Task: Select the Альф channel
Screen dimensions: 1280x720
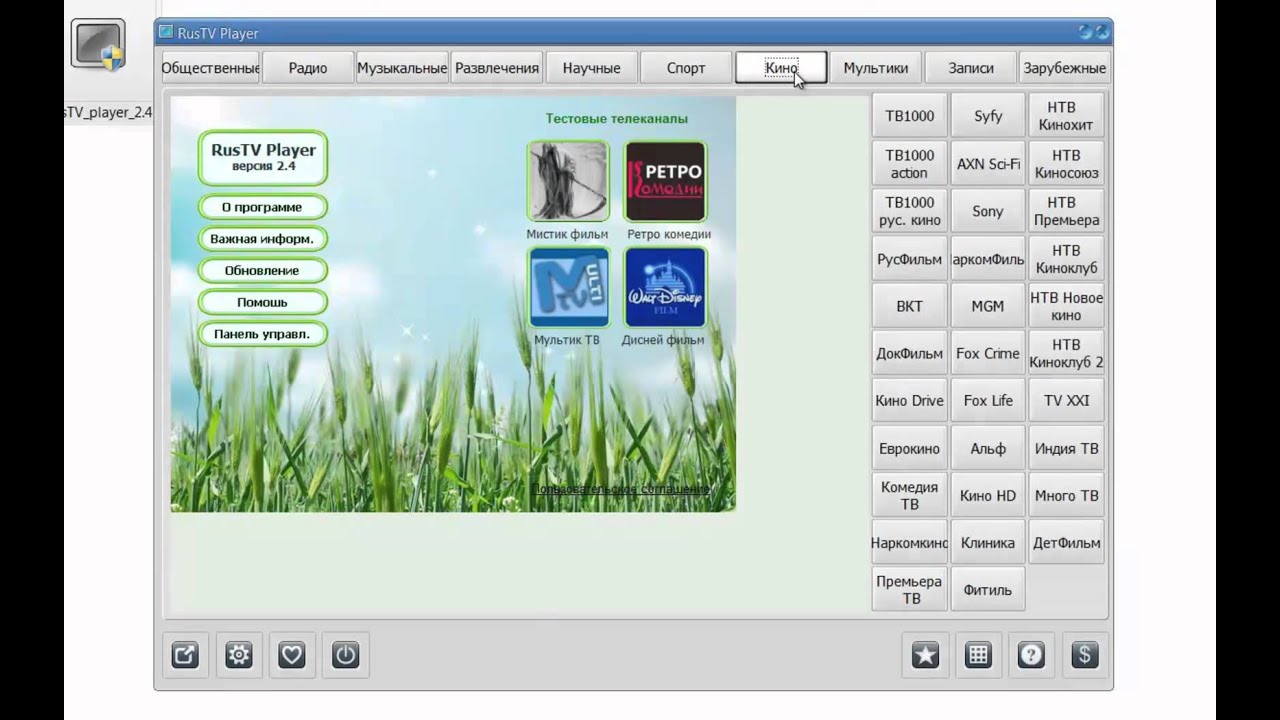Action: [988, 448]
